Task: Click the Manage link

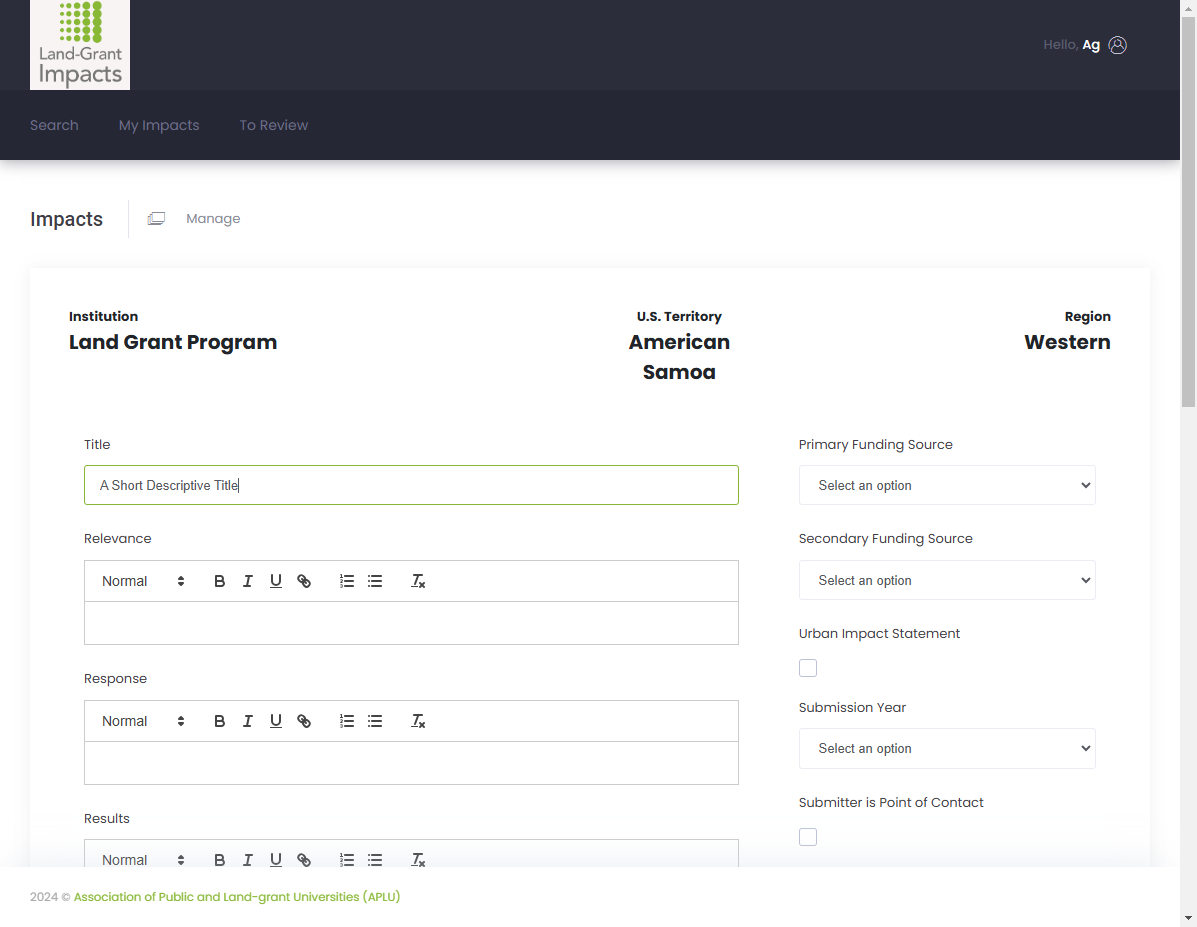Action: [213, 218]
